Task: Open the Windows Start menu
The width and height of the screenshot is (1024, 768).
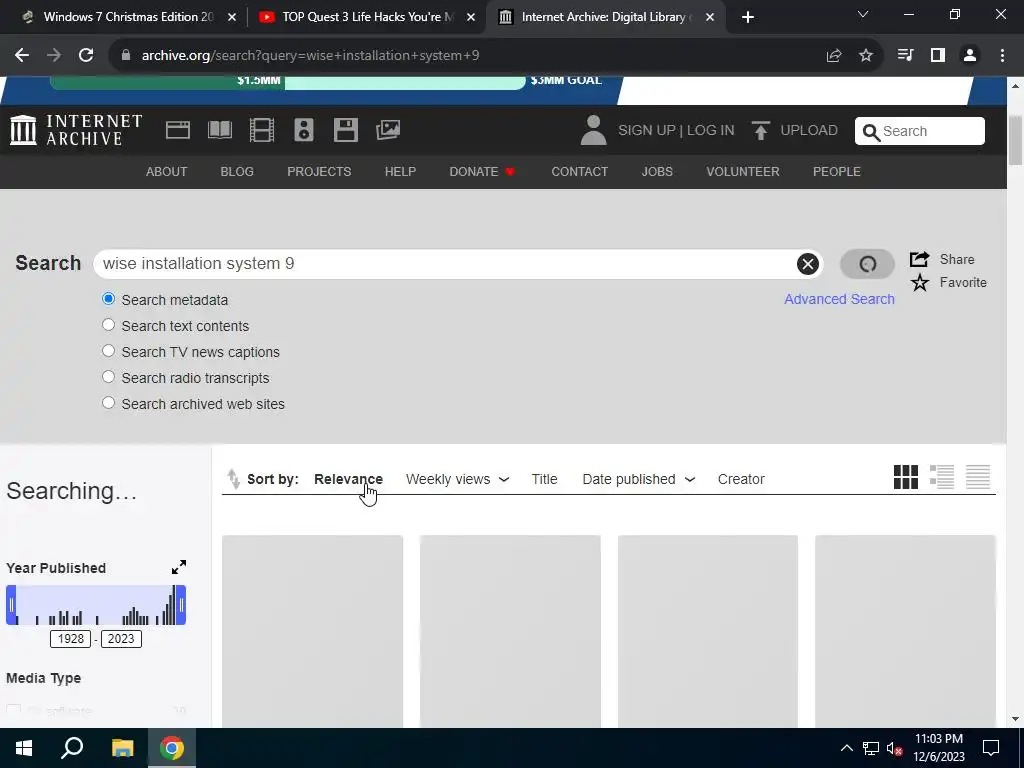Action: pyautogui.click(x=24, y=748)
